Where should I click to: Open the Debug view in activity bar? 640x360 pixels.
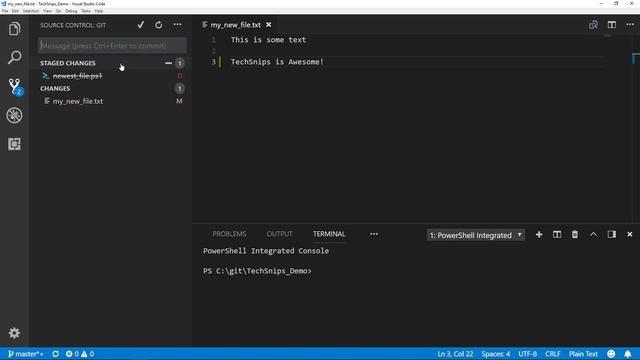click(14, 115)
